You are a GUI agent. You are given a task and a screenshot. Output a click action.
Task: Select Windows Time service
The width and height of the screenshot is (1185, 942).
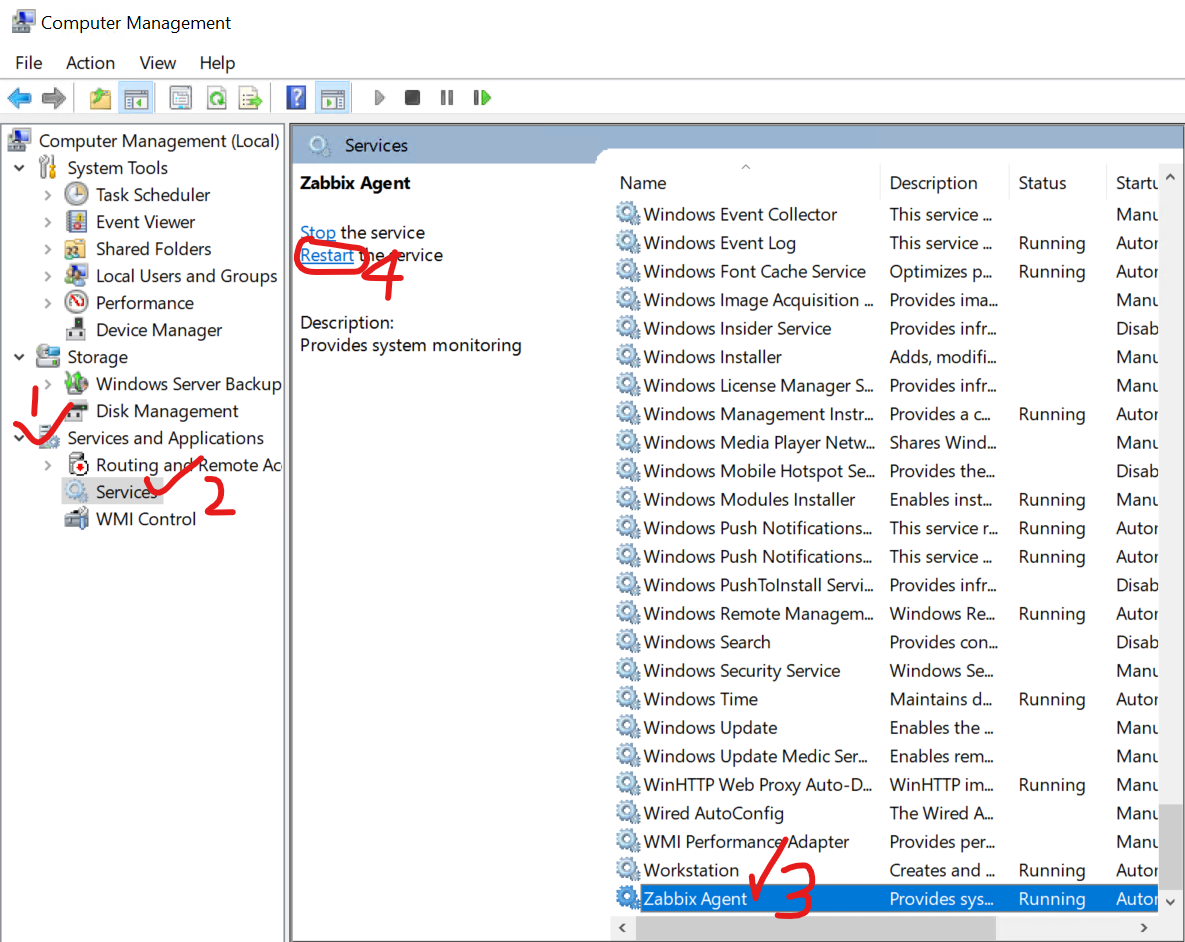886,699
